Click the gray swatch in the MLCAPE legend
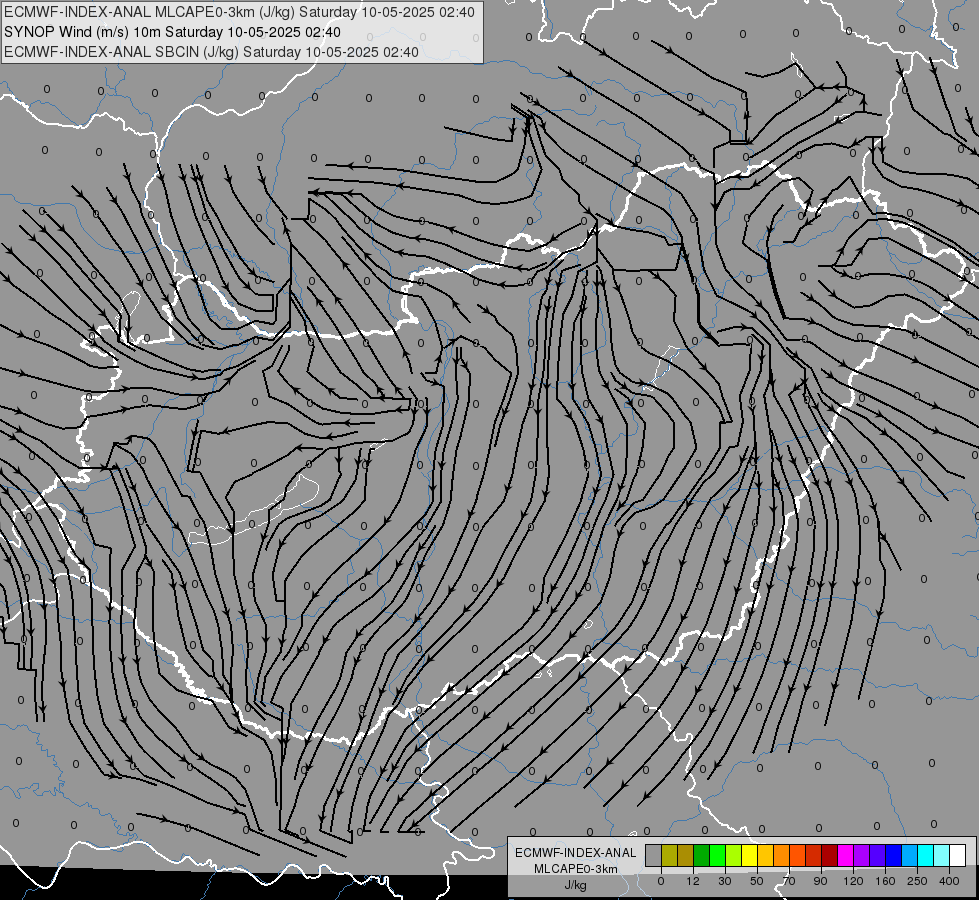Image resolution: width=979 pixels, height=900 pixels. pyautogui.click(x=654, y=855)
